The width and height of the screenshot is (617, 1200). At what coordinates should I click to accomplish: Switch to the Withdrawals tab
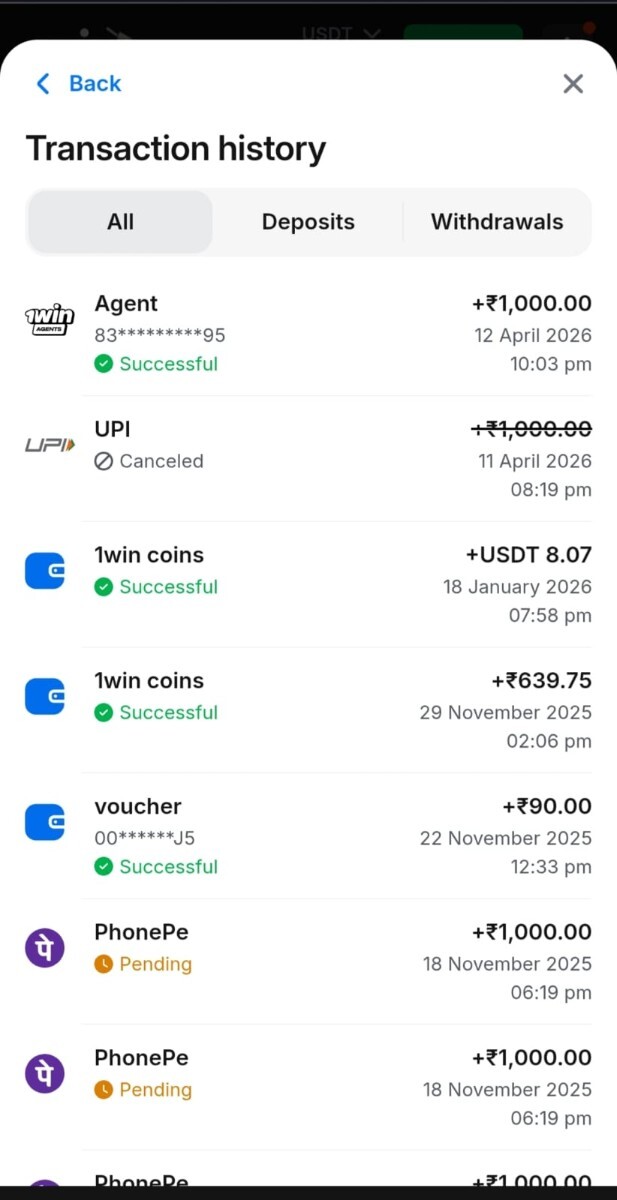[497, 222]
